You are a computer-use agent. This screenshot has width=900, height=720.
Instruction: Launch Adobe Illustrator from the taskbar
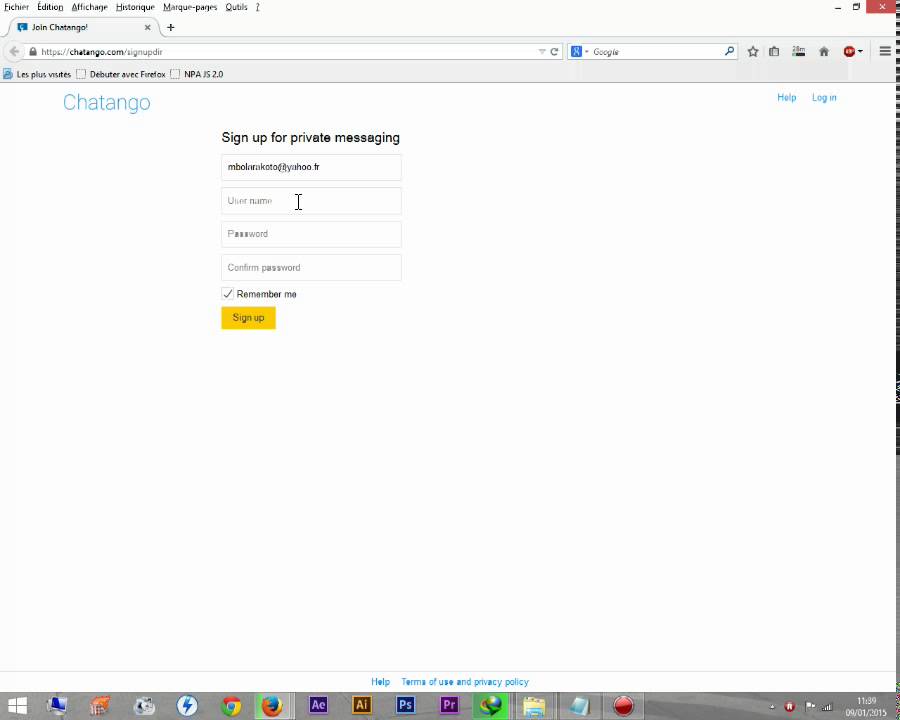(x=361, y=706)
